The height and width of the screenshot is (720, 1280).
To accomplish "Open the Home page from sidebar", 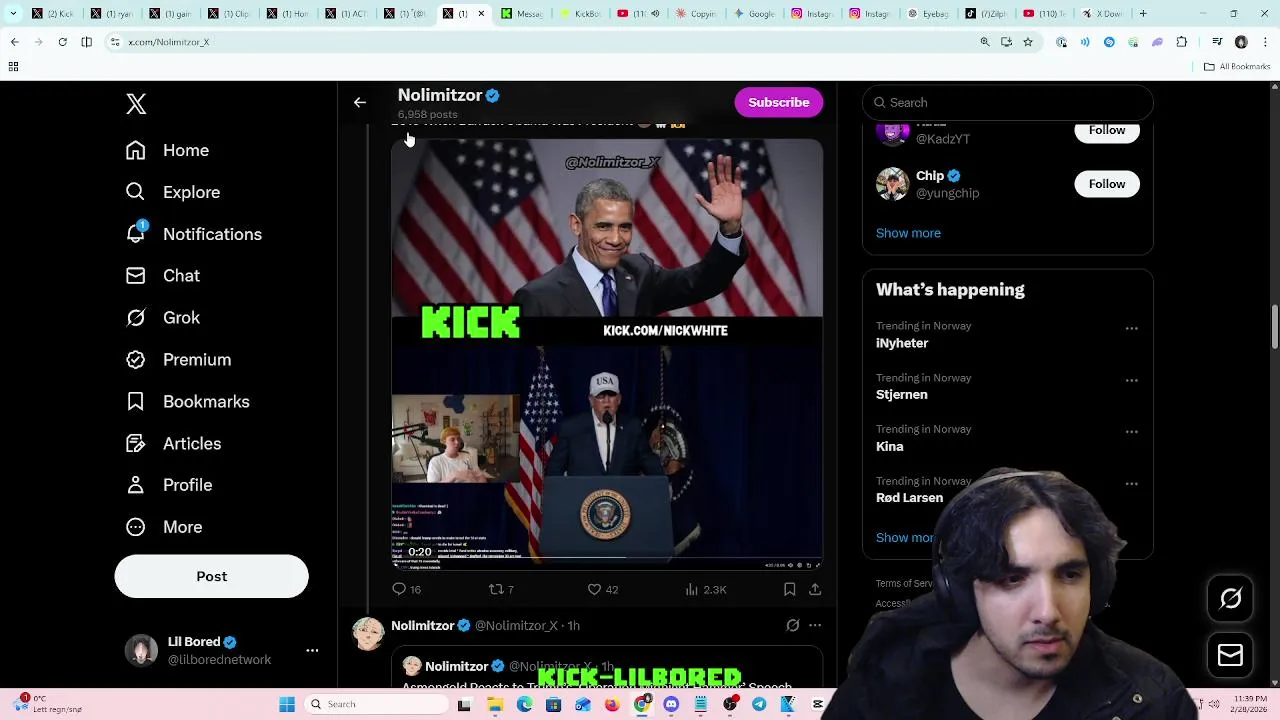I will pyautogui.click(x=167, y=150).
